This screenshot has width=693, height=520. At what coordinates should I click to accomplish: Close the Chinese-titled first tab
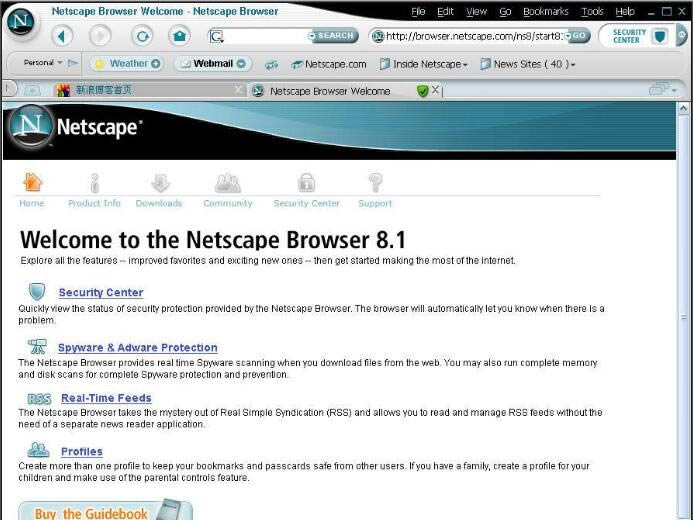point(238,90)
